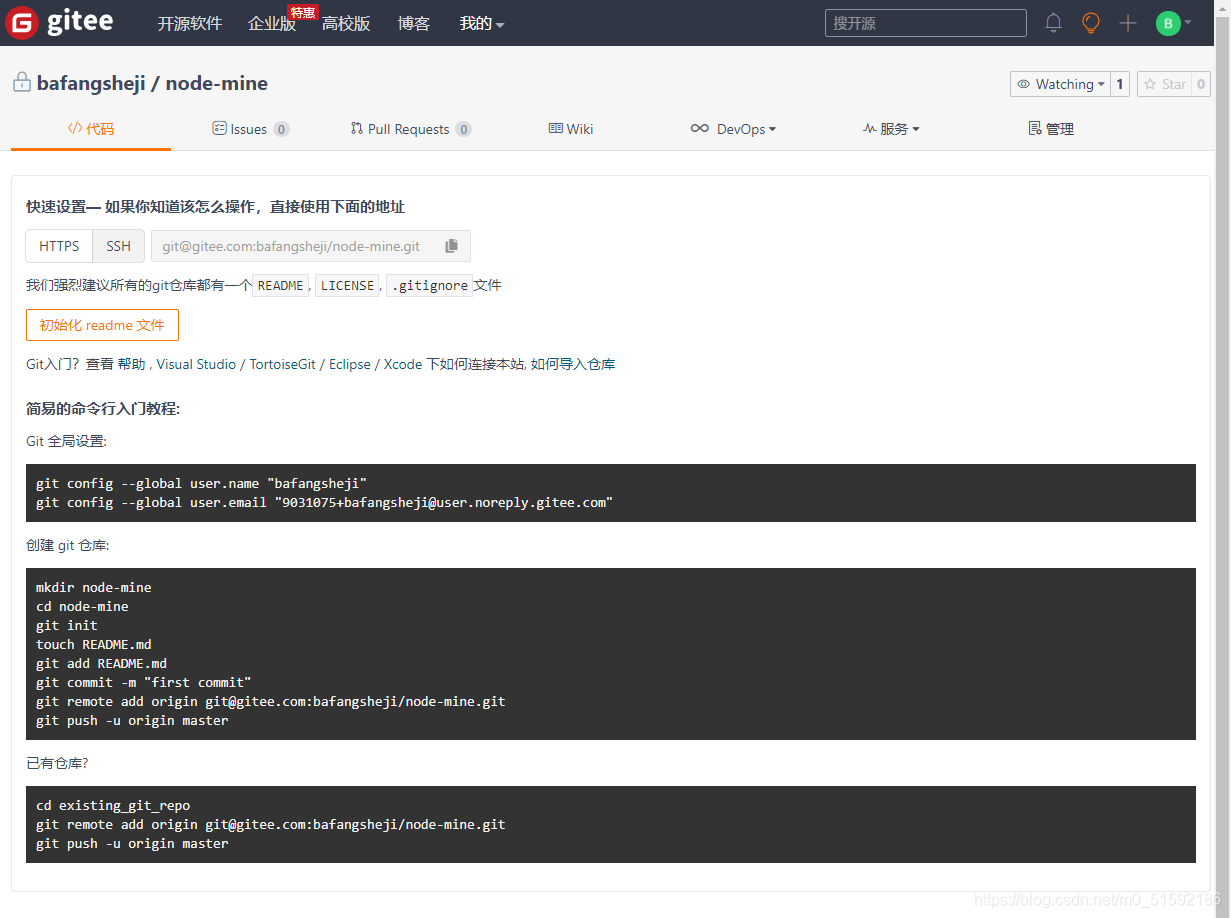The image size is (1231, 918).
Task: Click the touch README.md command line
Action: [94, 644]
